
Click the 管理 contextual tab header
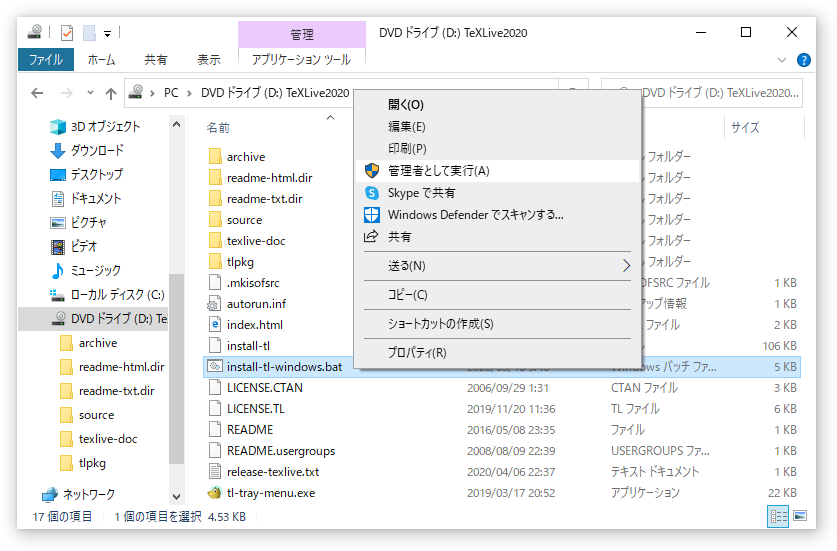click(302, 34)
